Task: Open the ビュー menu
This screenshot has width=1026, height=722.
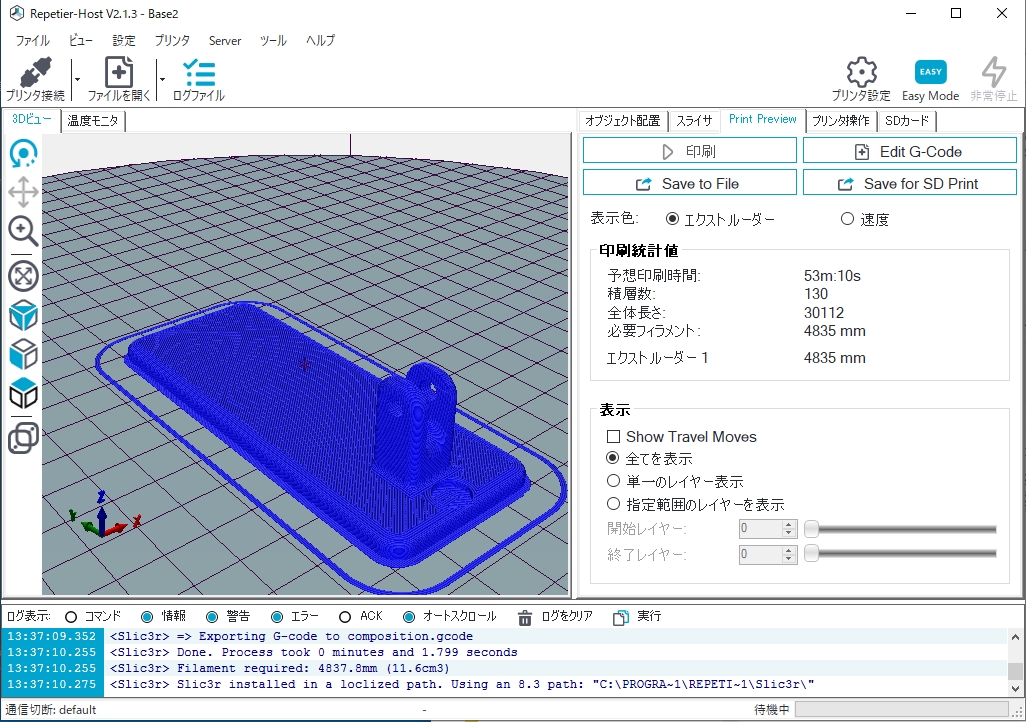Action: [80, 41]
